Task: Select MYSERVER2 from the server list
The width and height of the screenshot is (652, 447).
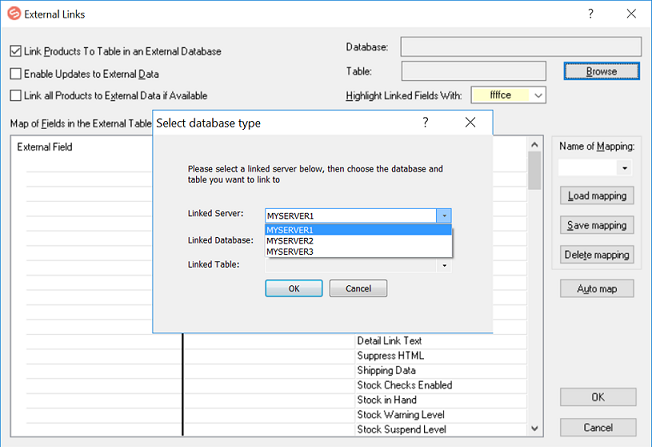Action: [x=290, y=241]
